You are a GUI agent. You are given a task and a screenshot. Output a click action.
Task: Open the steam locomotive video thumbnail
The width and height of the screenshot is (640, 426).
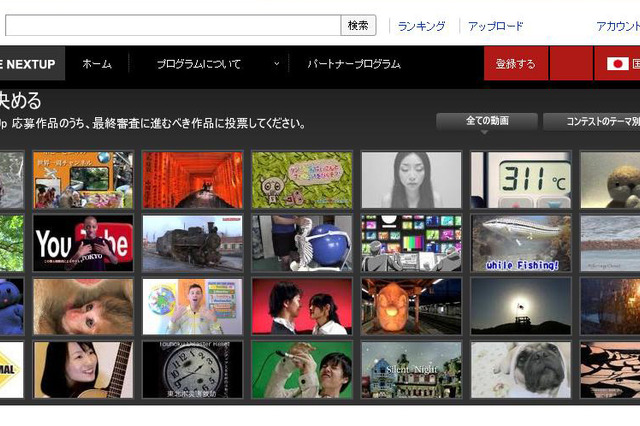pos(193,243)
